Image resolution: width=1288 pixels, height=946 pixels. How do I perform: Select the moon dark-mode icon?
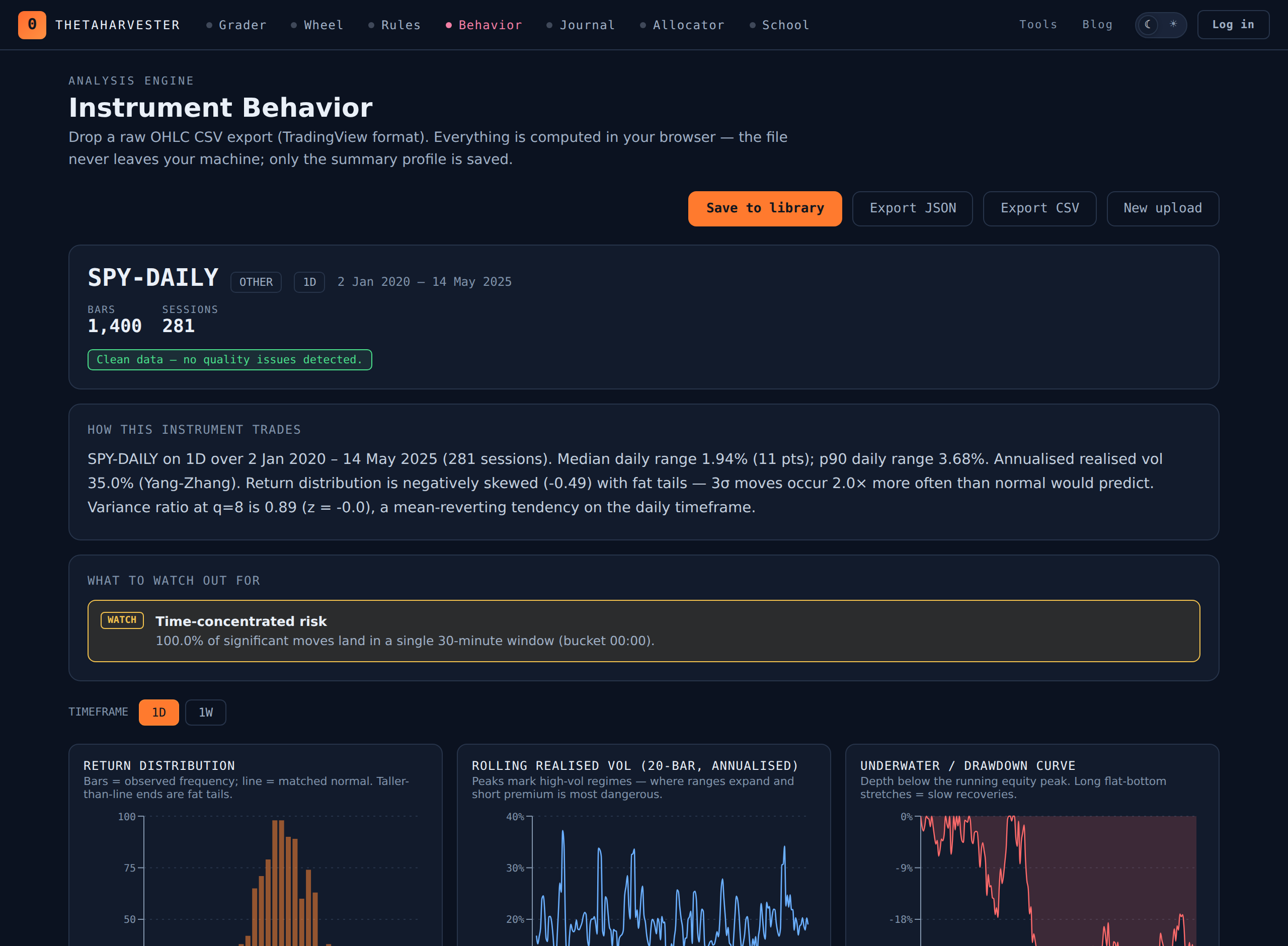(1148, 25)
